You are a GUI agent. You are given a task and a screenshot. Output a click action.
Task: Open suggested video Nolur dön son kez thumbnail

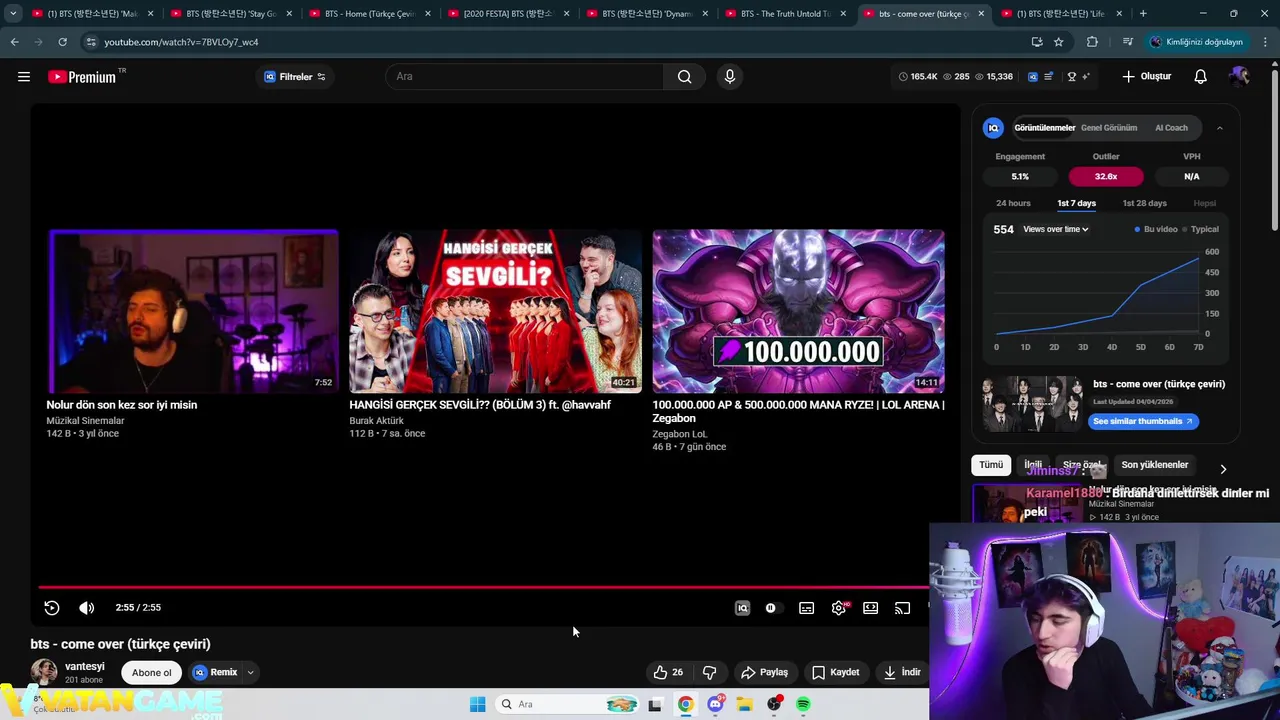click(x=193, y=312)
